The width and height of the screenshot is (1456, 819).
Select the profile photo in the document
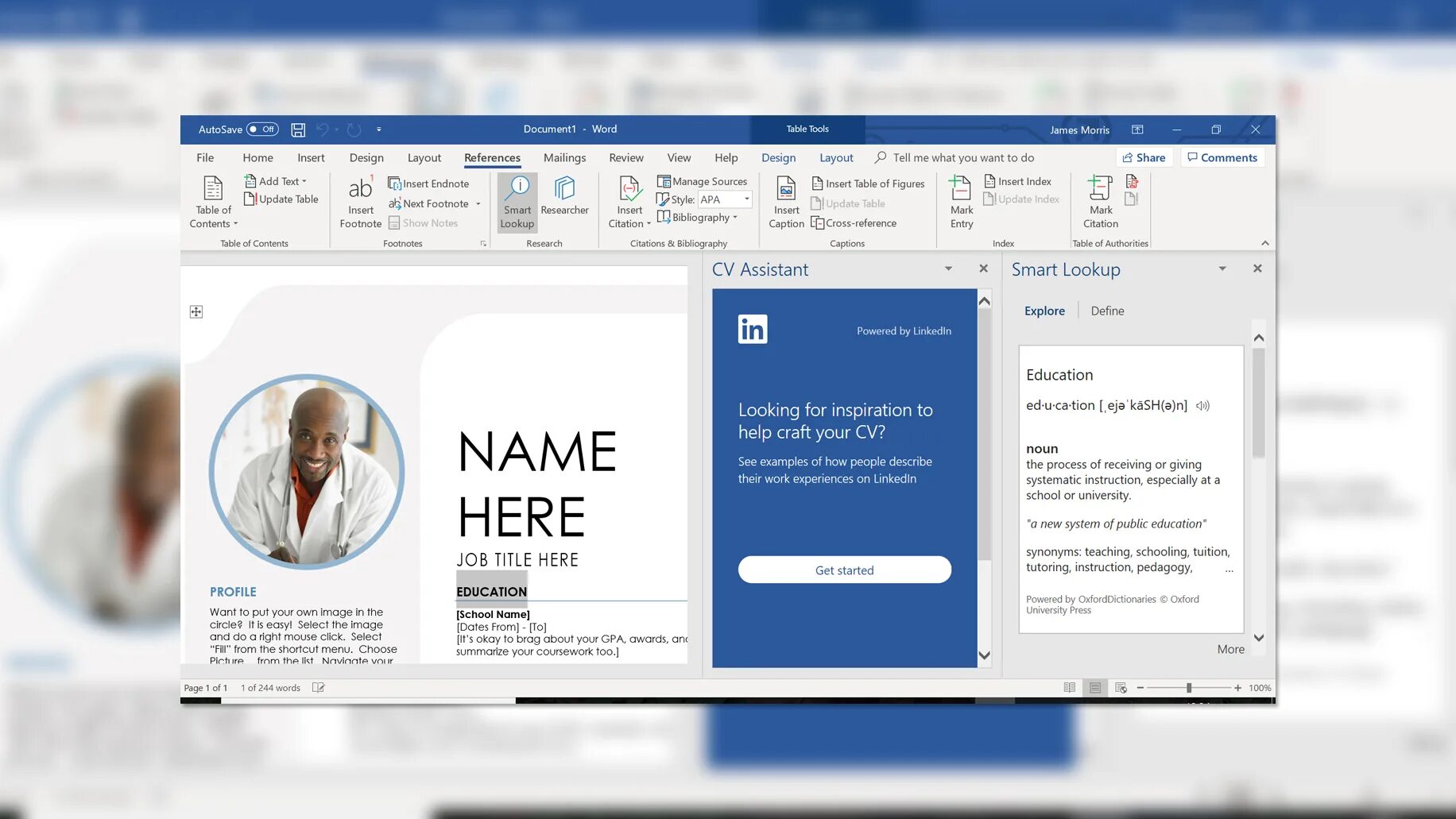(307, 472)
